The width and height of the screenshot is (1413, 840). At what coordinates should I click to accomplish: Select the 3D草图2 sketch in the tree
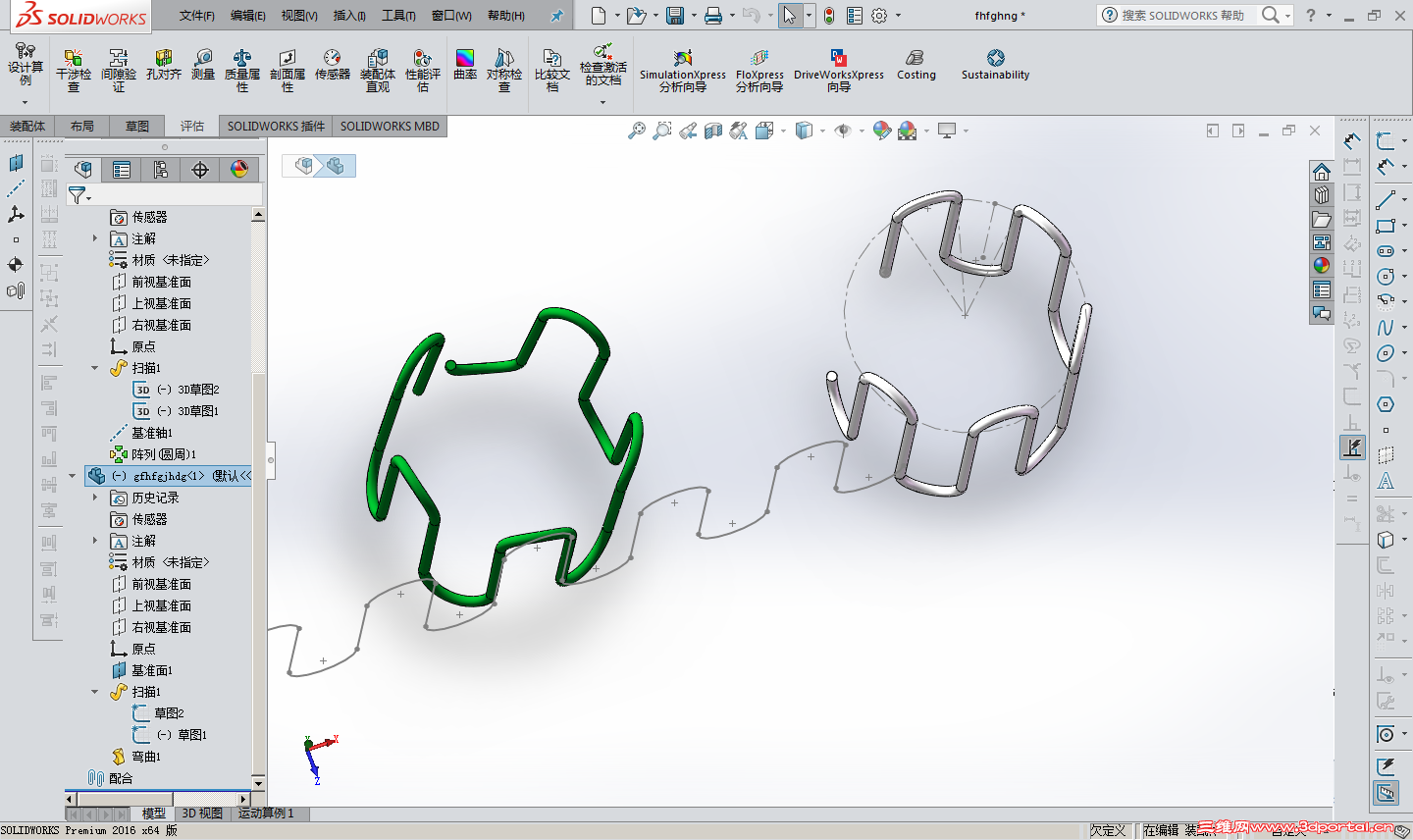tap(177, 390)
